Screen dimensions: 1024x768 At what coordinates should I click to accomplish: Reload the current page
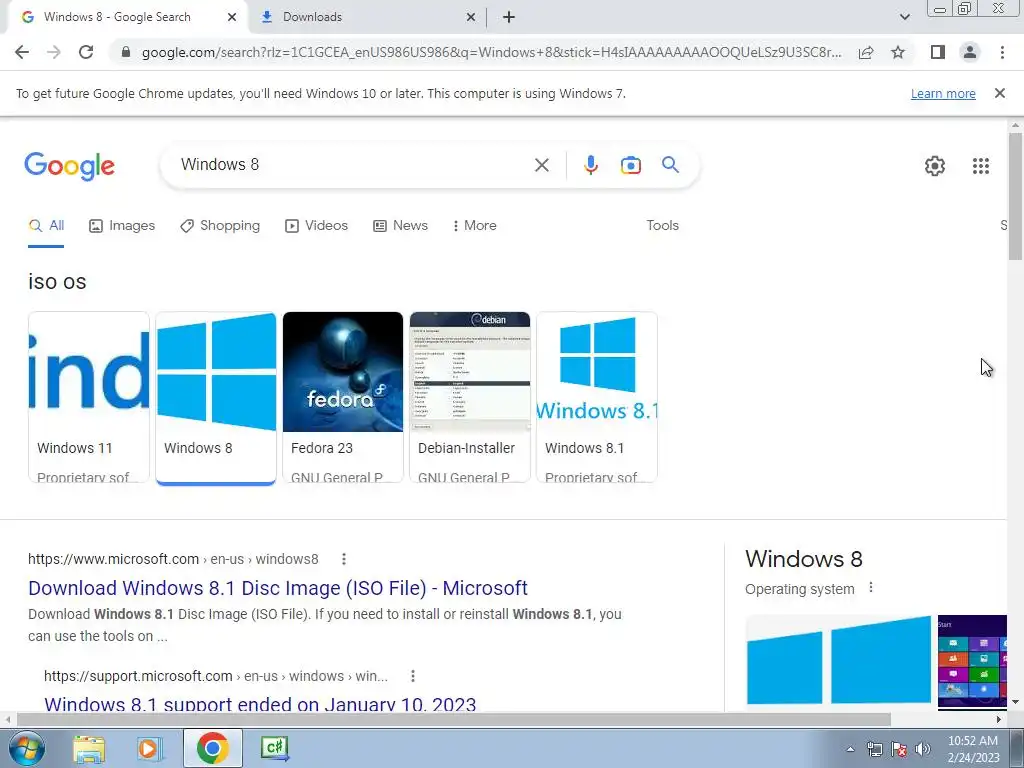click(x=86, y=52)
